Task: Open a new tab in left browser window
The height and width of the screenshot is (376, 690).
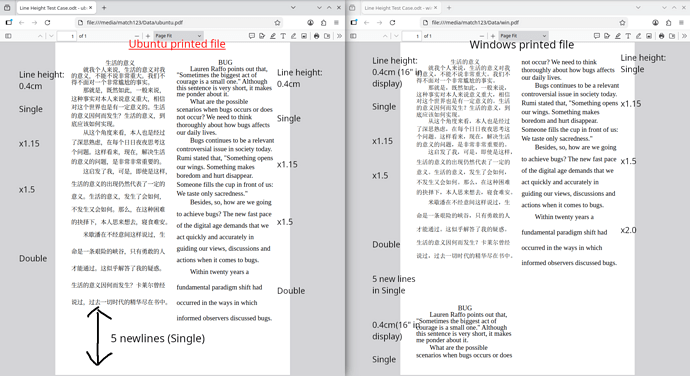Action: (104, 7)
